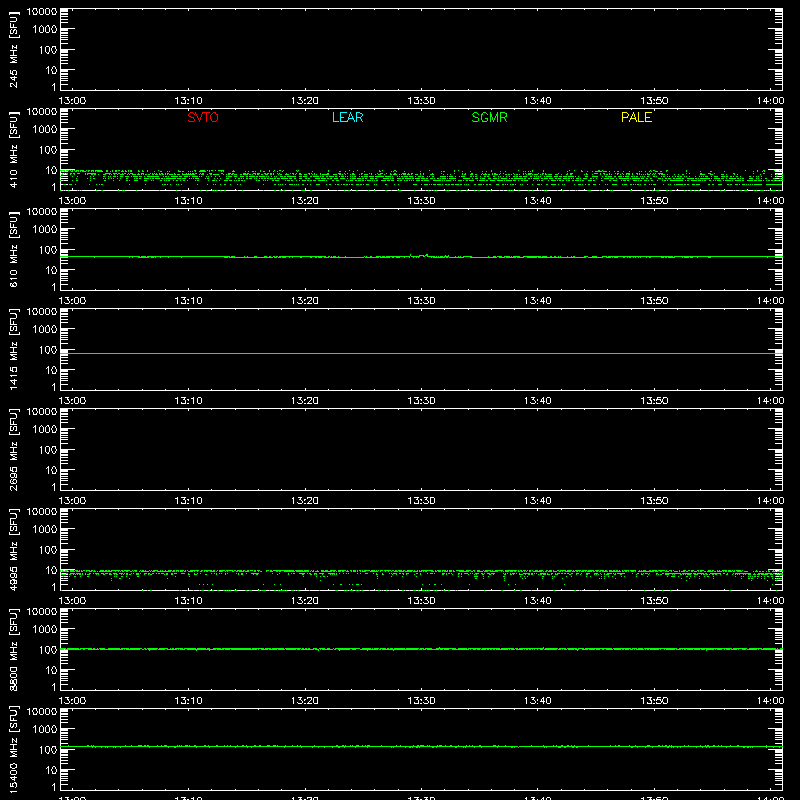800x800 pixels.
Task: Click the 1000 tick of the 2695 MHz panel
Action: coord(45,430)
